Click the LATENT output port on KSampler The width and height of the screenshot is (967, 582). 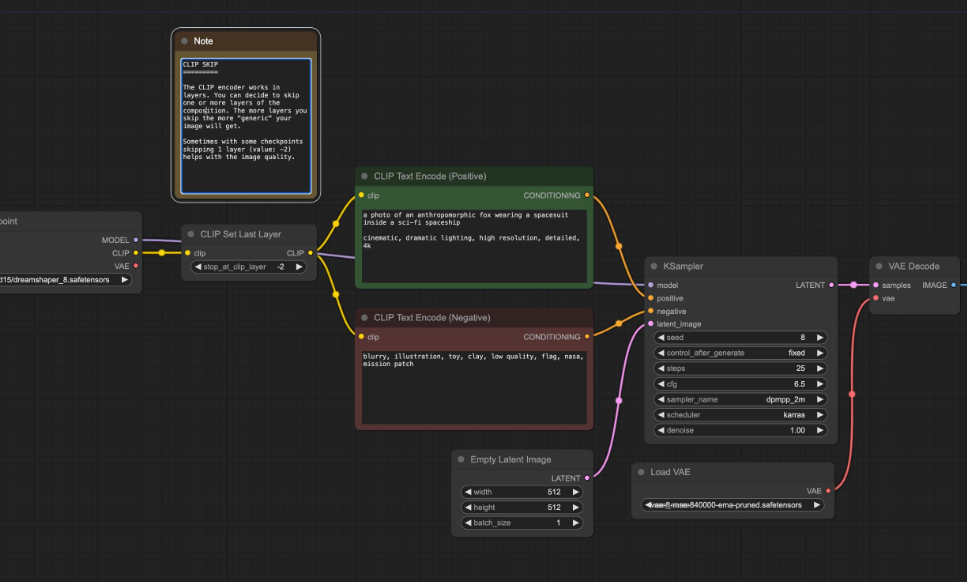point(831,285)
